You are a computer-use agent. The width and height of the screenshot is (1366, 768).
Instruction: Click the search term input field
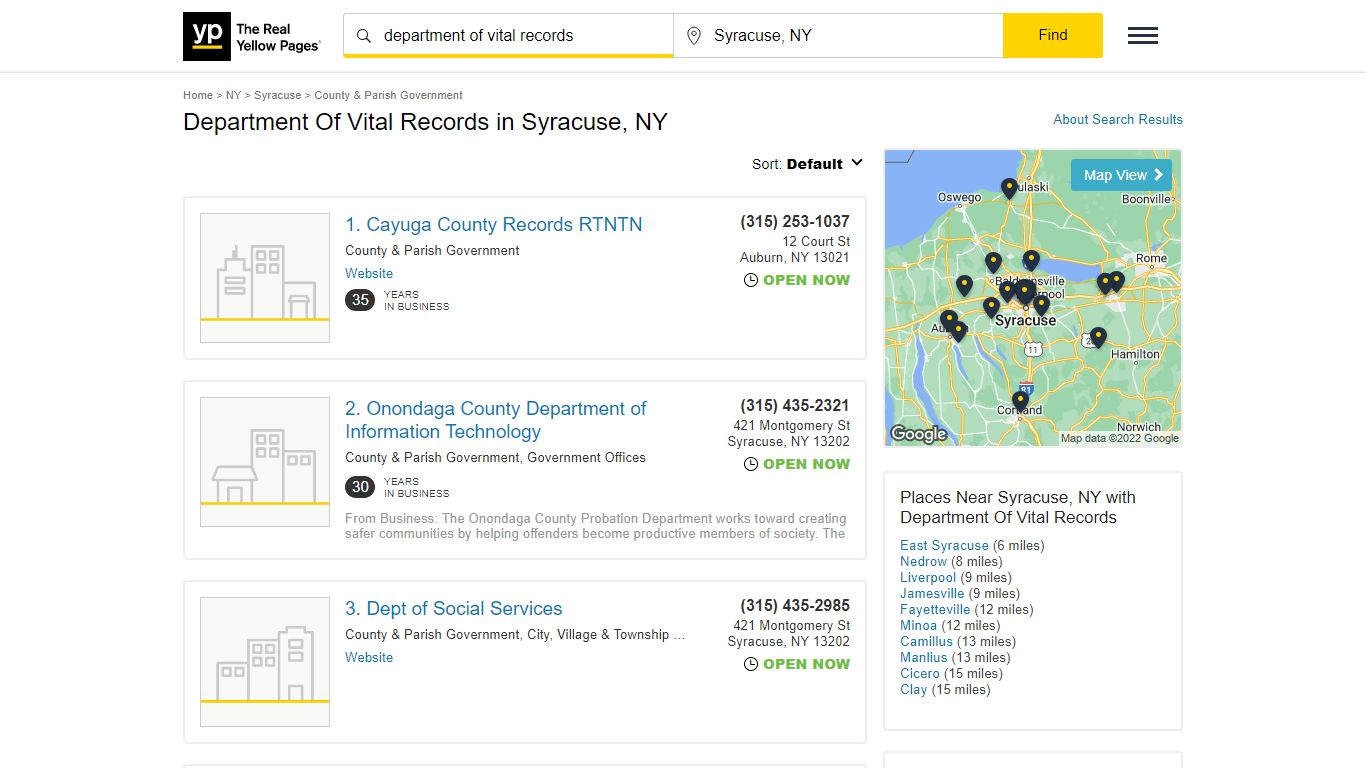pos(508,36)
